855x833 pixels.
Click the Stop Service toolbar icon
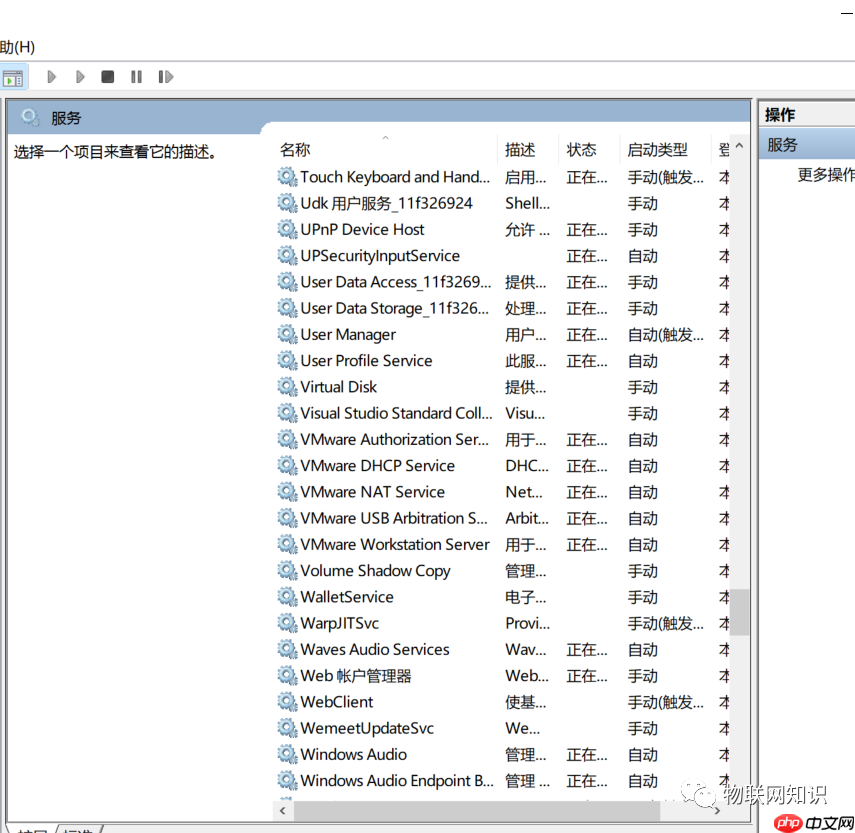[108, 76]
